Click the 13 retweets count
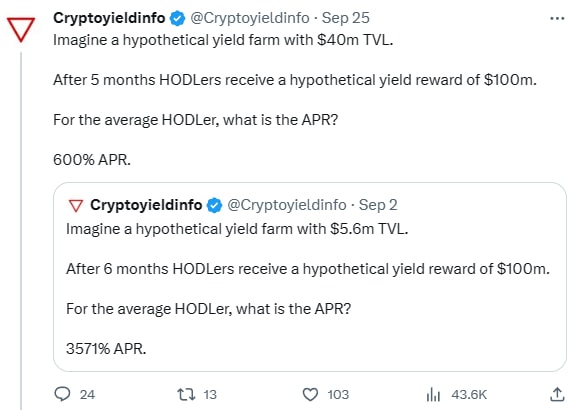The width and height of the screenshot is (576, 410). 210,395
